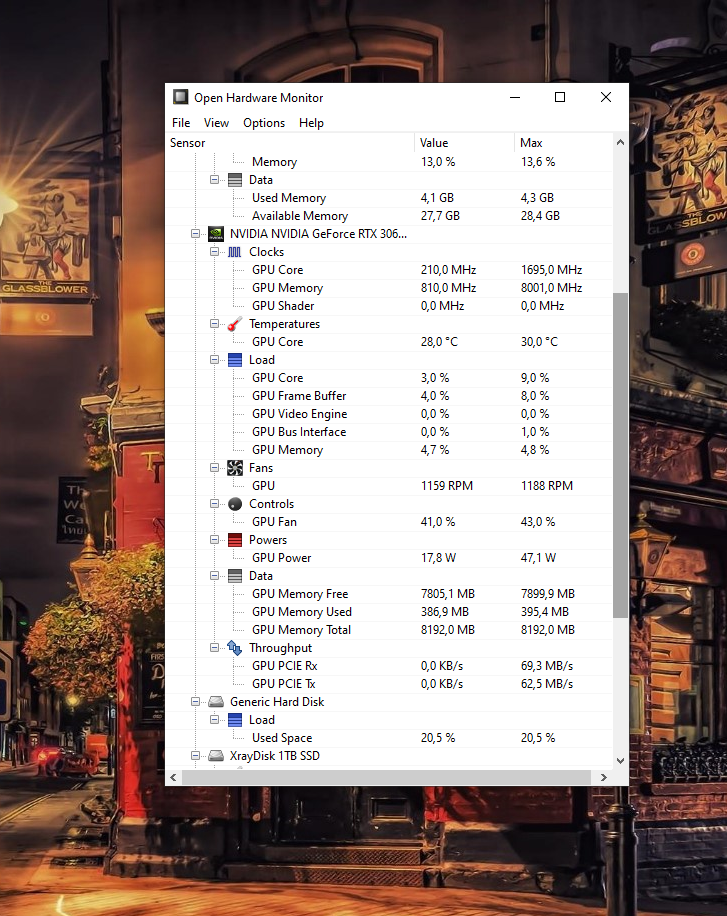Click the blue Load icon under NVIDIA GPU
727x916 pixels.
tap(234, 360)
